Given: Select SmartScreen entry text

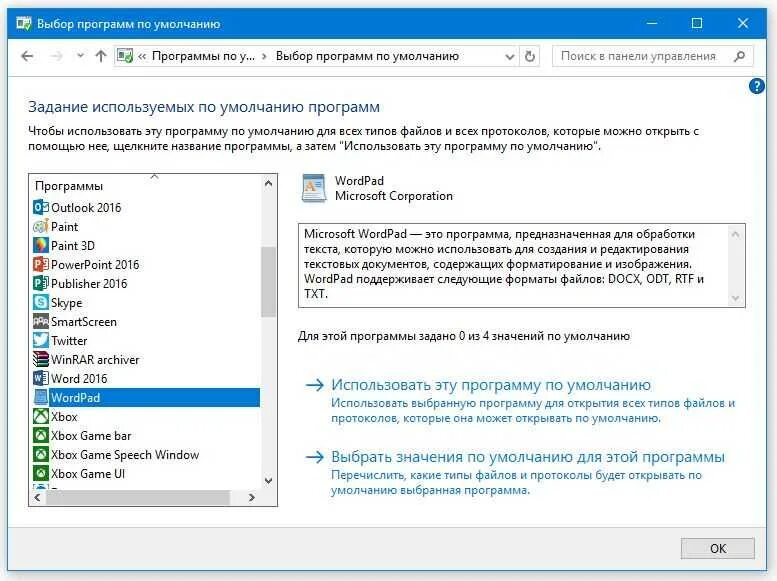Looking at the screenshot, I should [x=84, y=322].
